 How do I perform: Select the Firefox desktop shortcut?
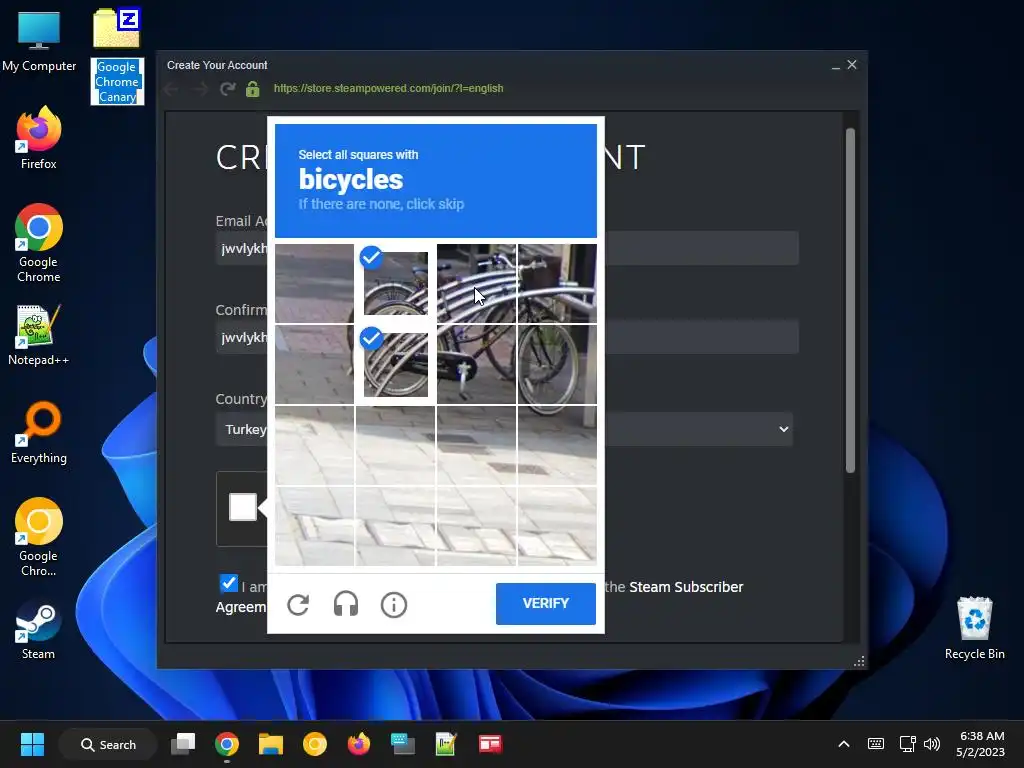pyautogui.click(x=39, y=138)
